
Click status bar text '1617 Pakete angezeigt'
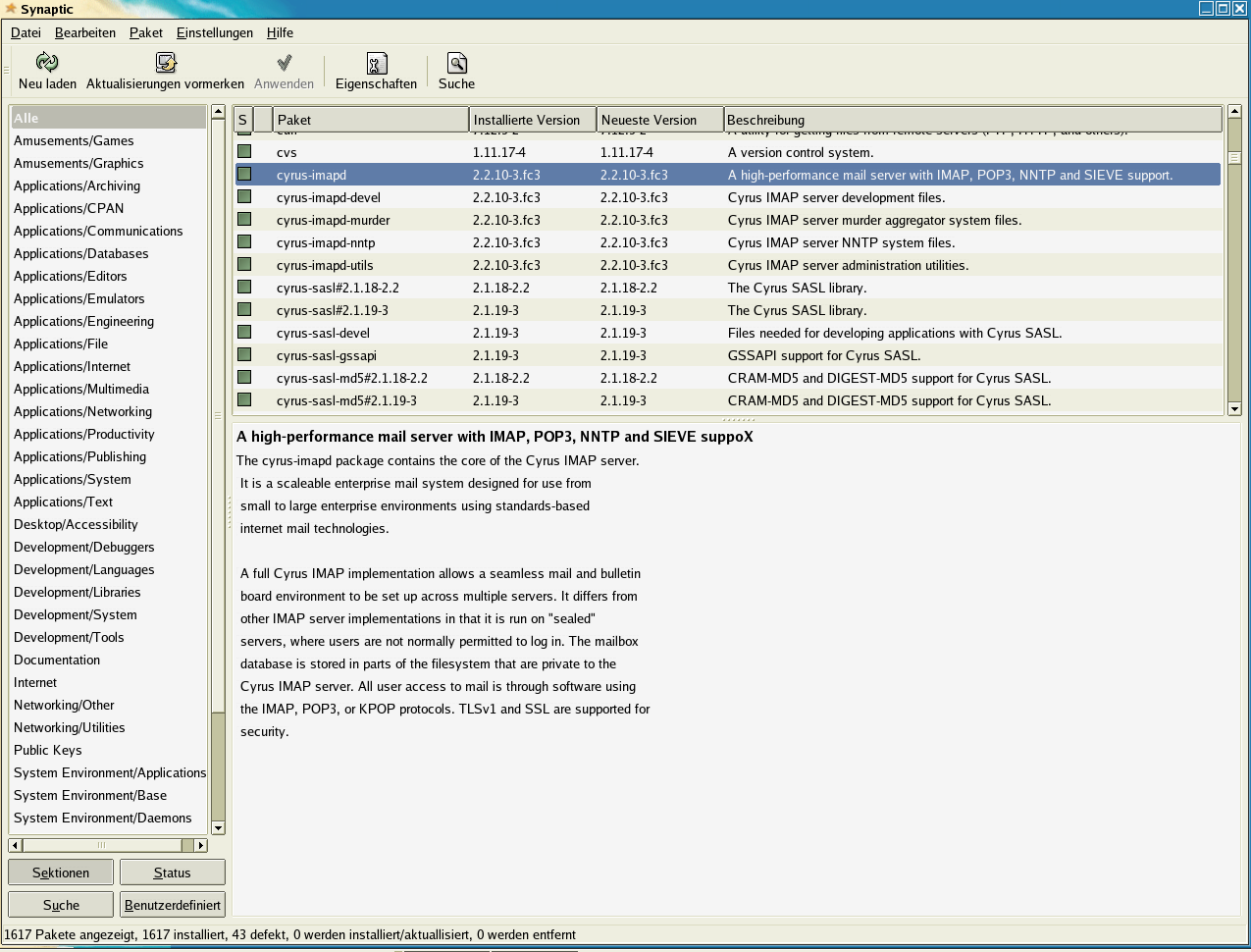click(71, 934)
